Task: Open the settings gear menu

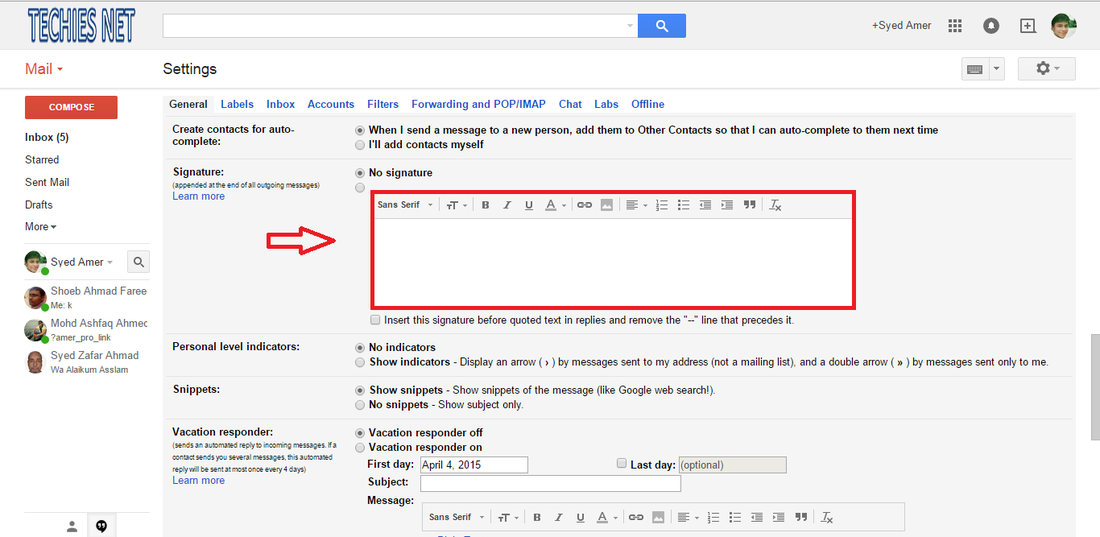Action: click(1047, 69)
